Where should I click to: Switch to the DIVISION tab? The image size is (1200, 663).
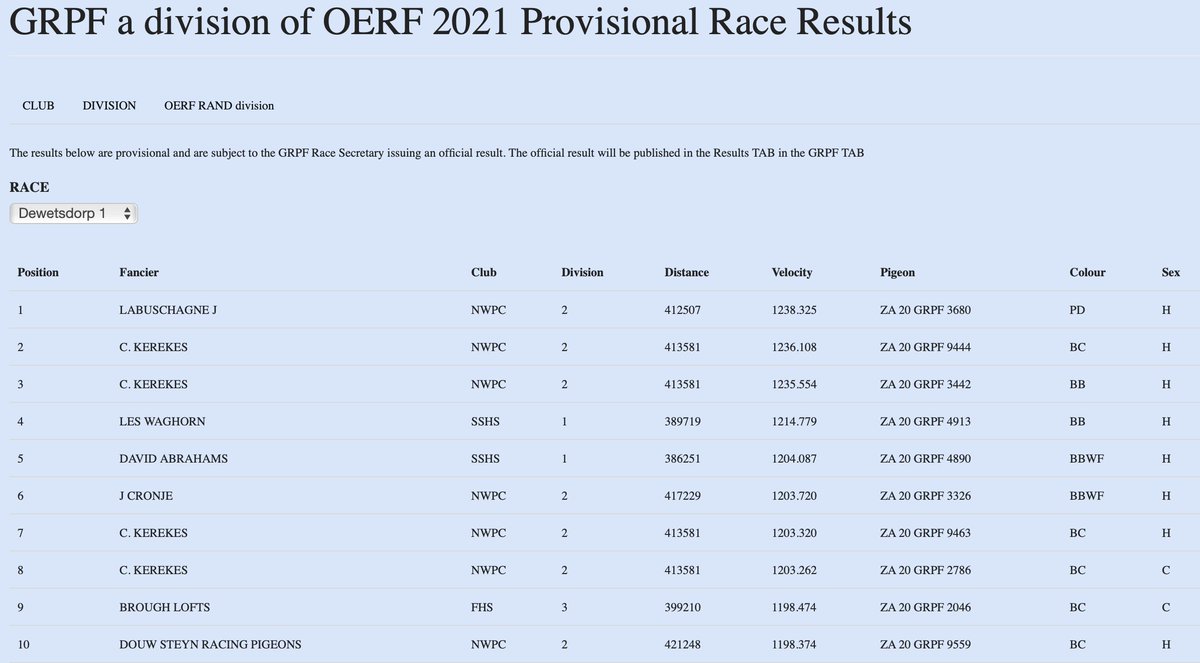(x=109, y=105)
